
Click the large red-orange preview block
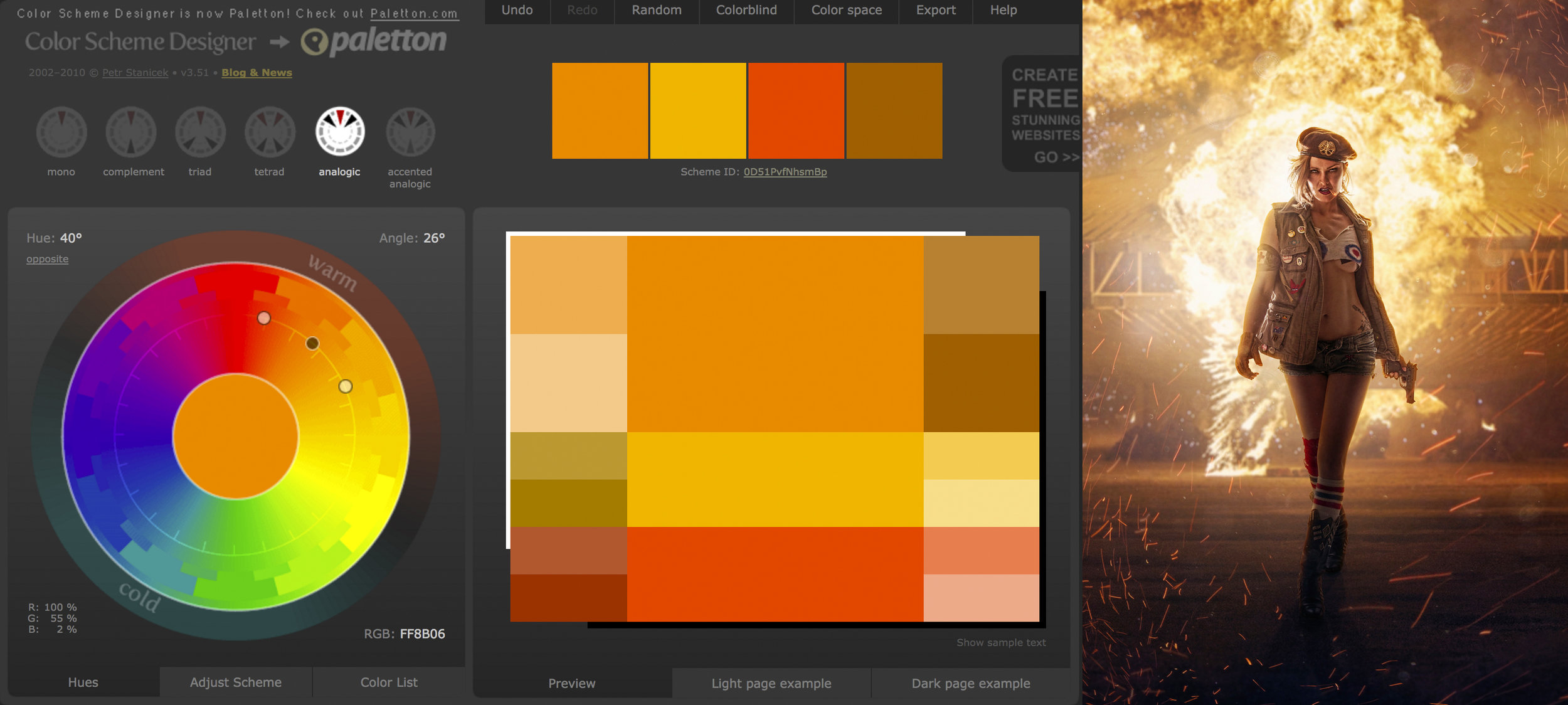coord(775,574)
